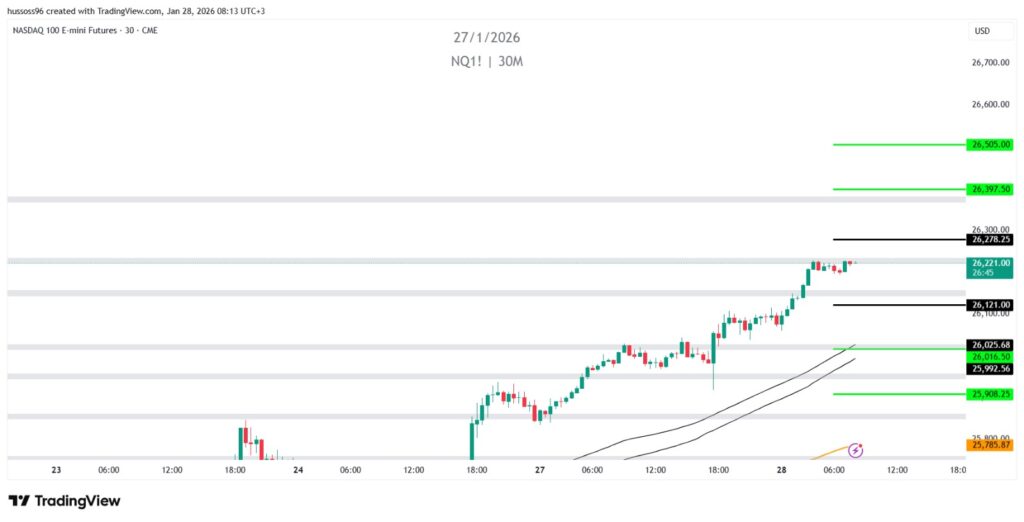
Task: Select the green 26,397.50 price label
Action: tap(989, 189)
